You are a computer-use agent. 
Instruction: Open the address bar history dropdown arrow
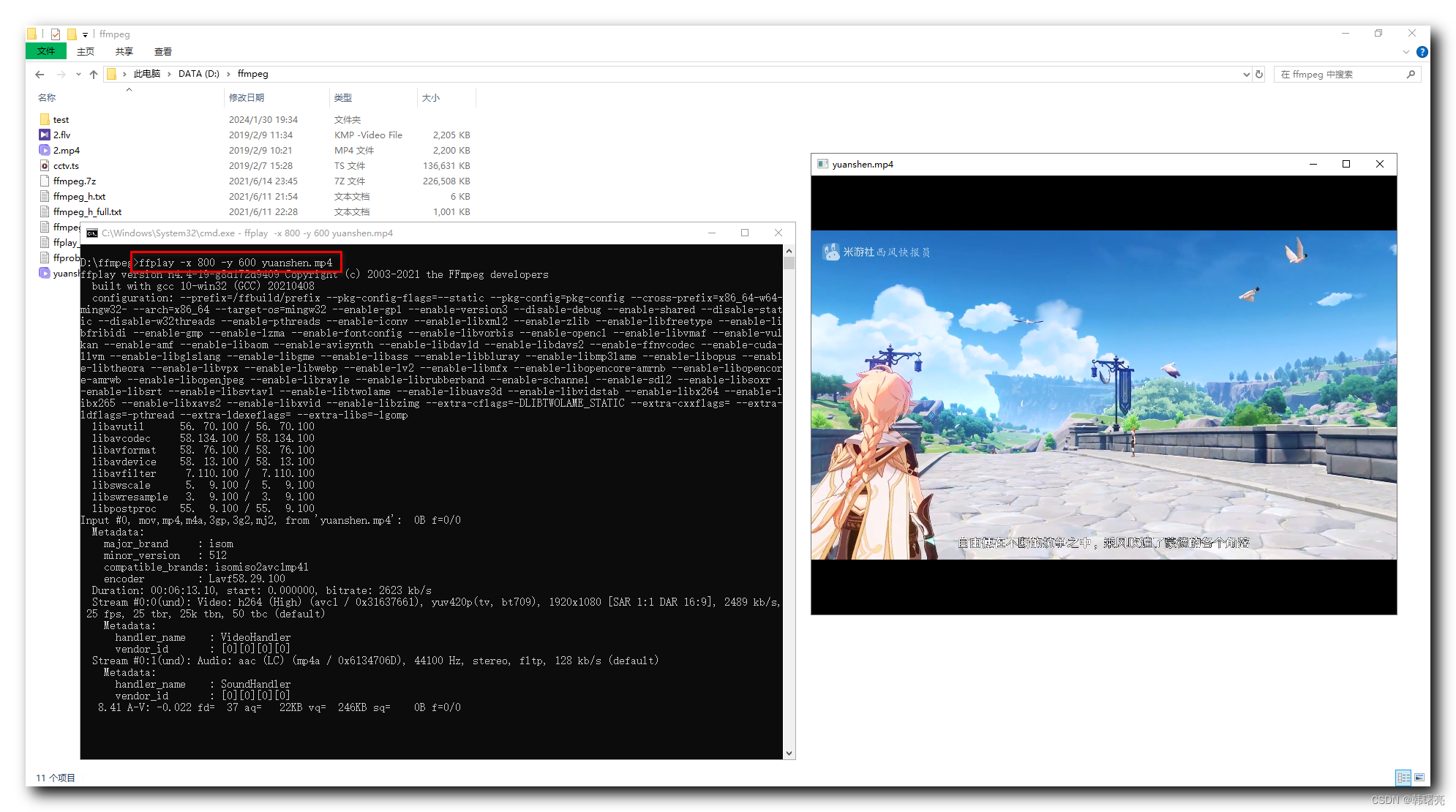(x=1246, y=74)
